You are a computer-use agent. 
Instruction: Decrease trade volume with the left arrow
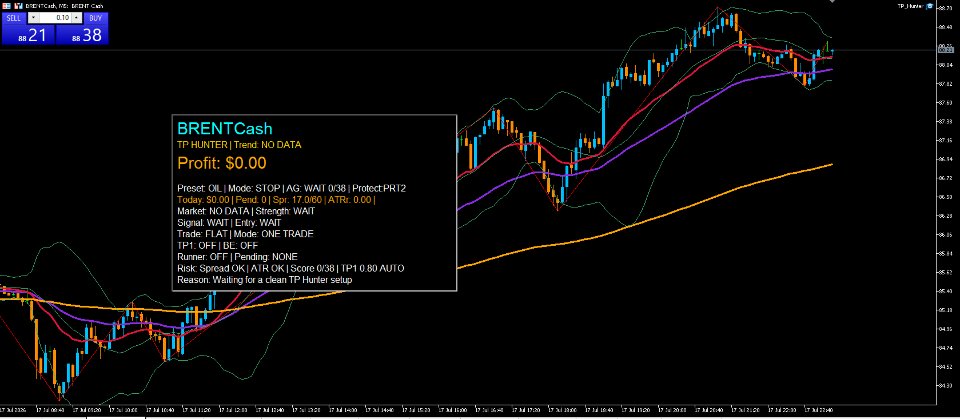(x=33, y=18)
